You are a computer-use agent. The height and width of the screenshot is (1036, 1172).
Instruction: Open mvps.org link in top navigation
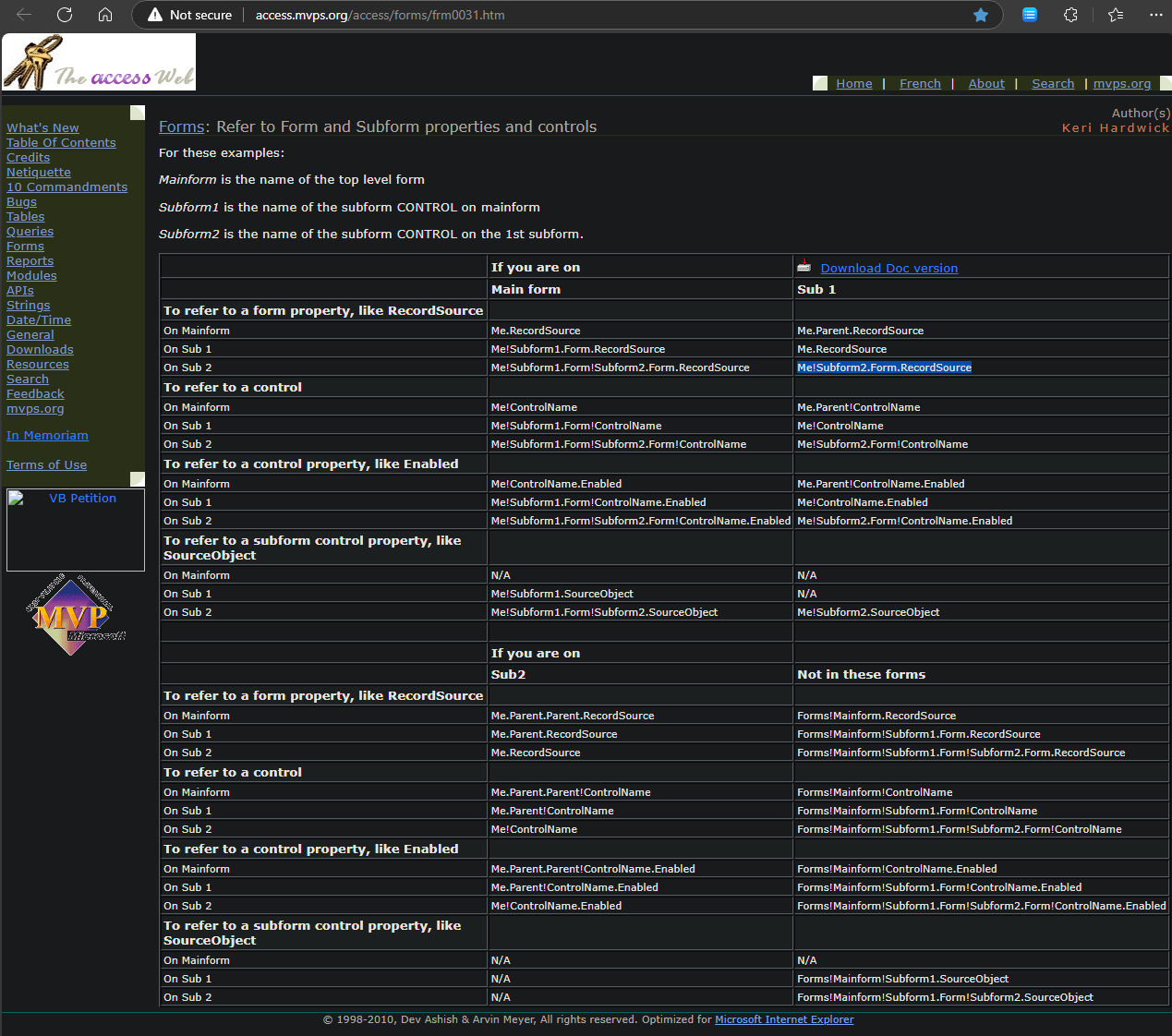click(x=1122, y=83)
